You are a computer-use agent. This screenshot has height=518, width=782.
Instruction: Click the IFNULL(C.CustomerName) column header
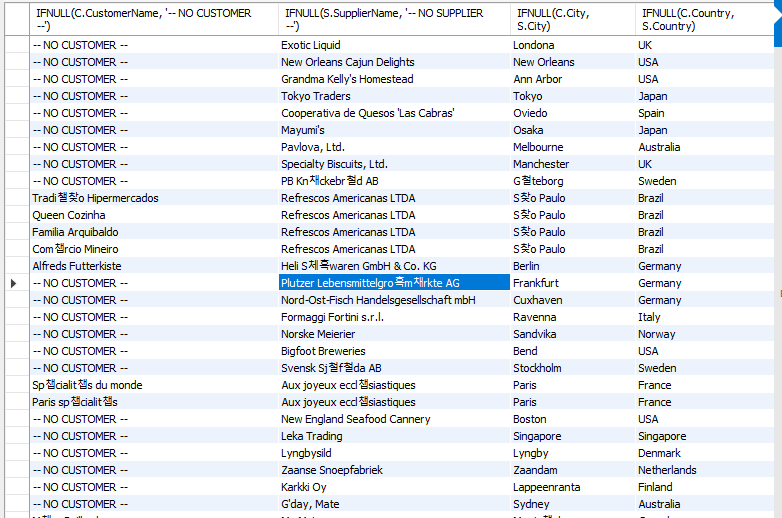pos(154,19)
